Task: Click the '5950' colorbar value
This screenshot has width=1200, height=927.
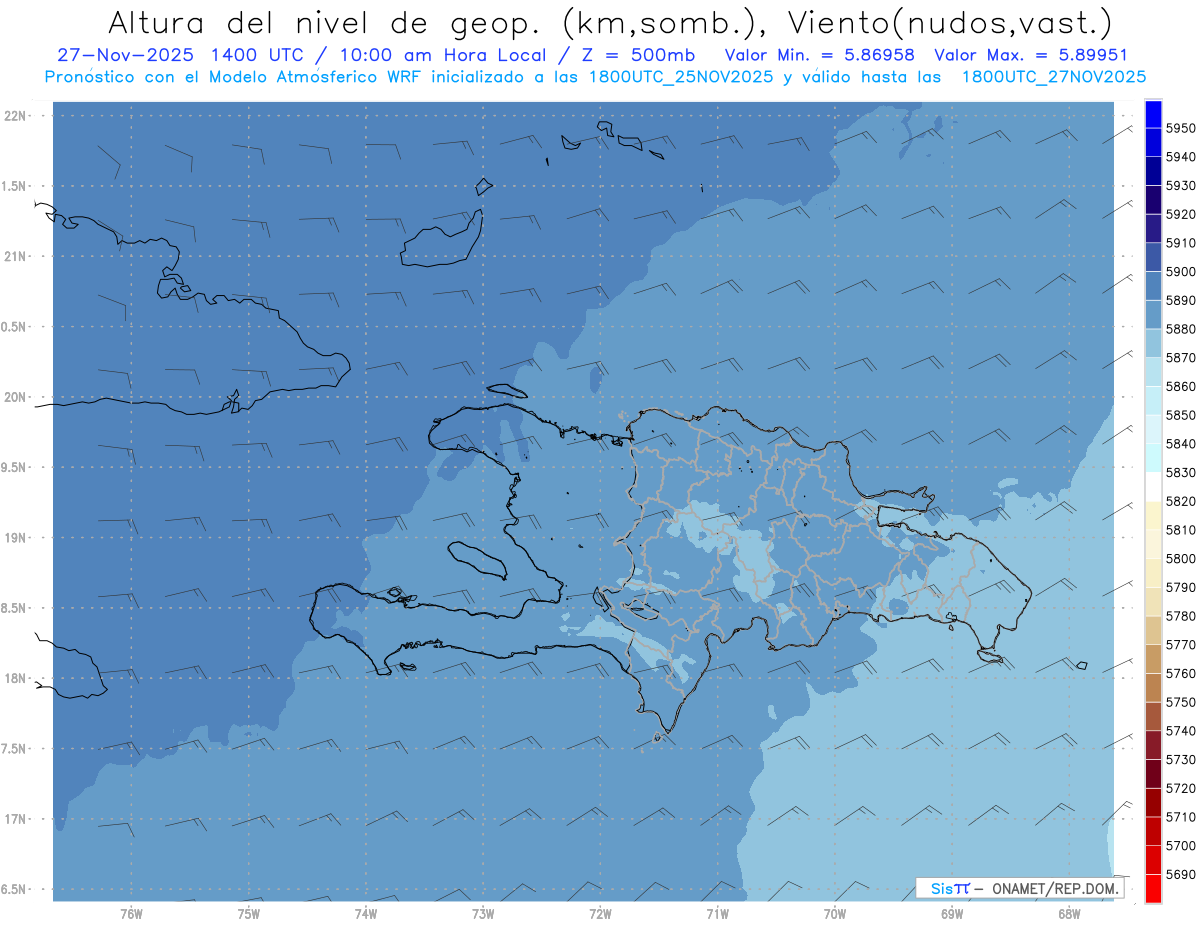Action: [1181, 128]
